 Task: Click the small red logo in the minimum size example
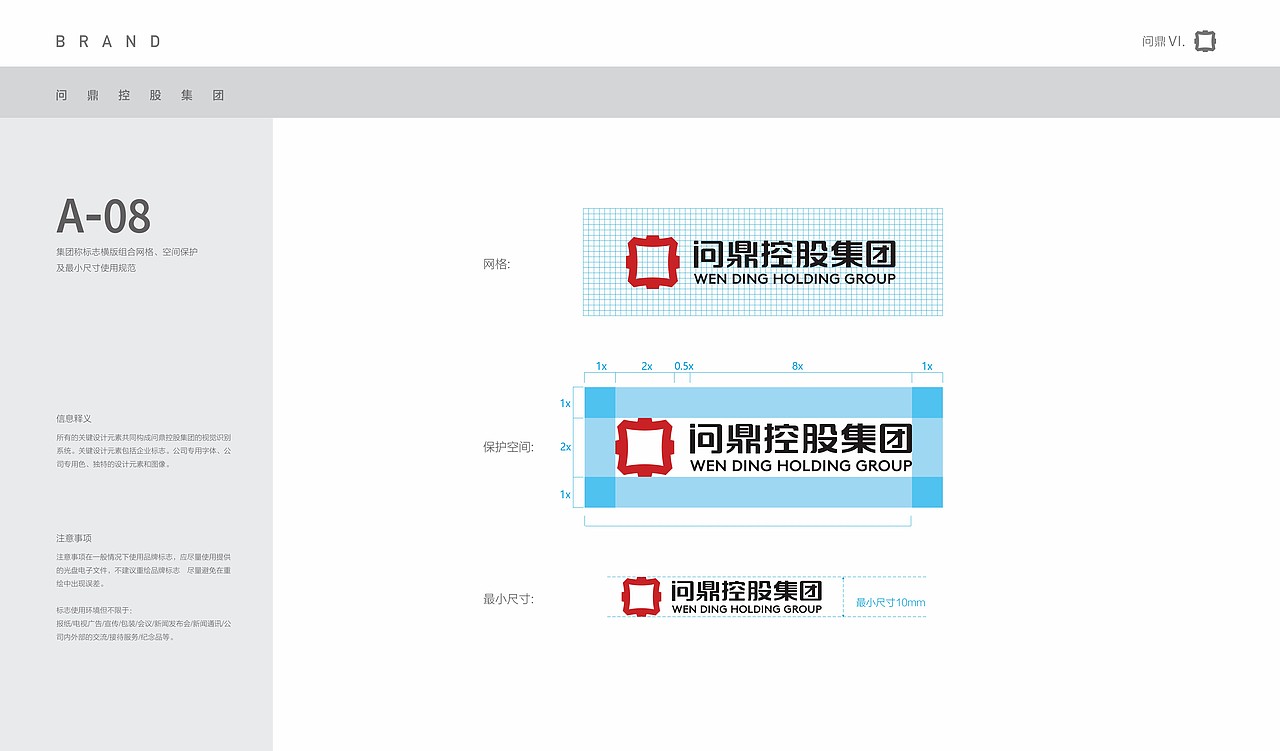pos(639,595)
